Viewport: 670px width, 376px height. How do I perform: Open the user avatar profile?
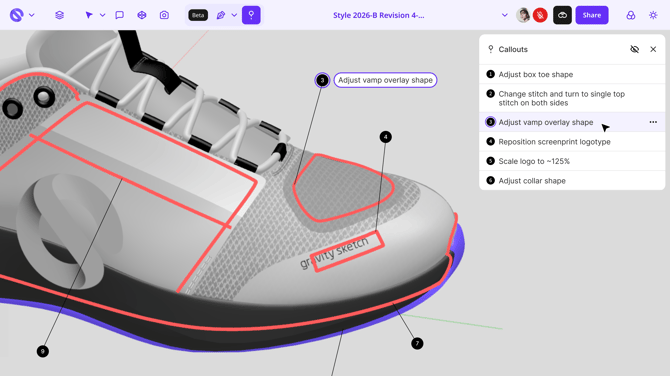pyautogui.click(x=523, y=15)
